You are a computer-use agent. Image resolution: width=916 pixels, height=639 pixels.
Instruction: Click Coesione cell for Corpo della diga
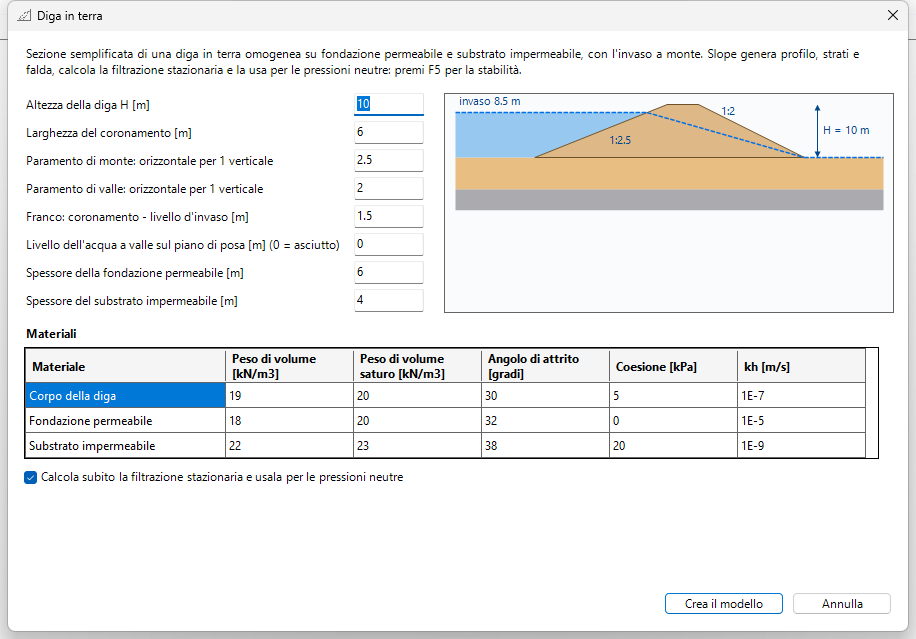tap(673, 395)
